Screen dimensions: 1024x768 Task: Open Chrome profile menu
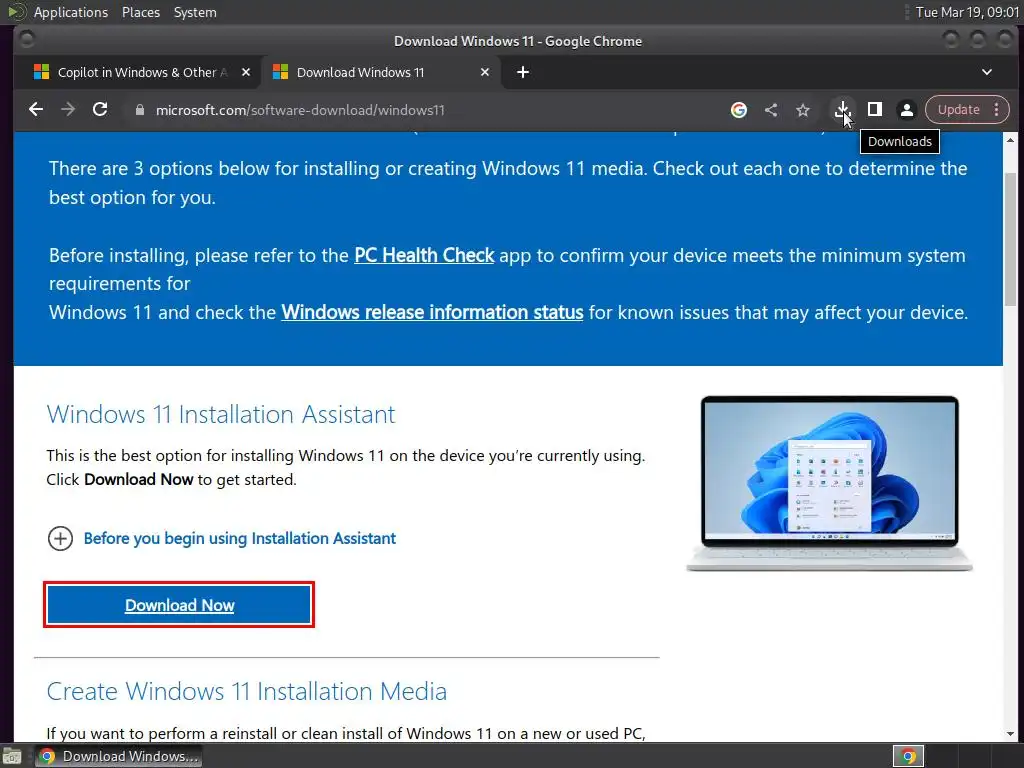click(906, 110)
